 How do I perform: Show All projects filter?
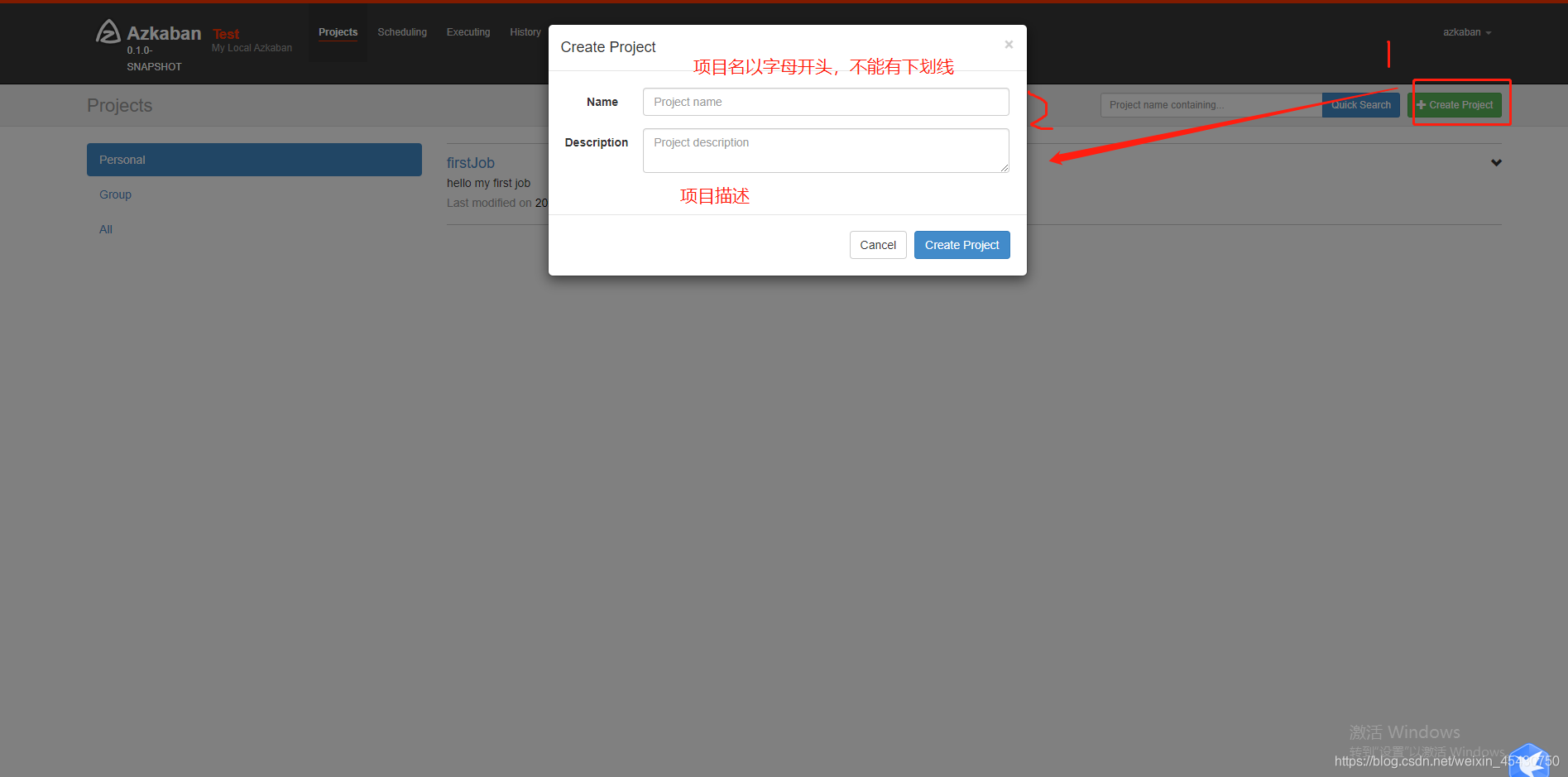(106, 229)
